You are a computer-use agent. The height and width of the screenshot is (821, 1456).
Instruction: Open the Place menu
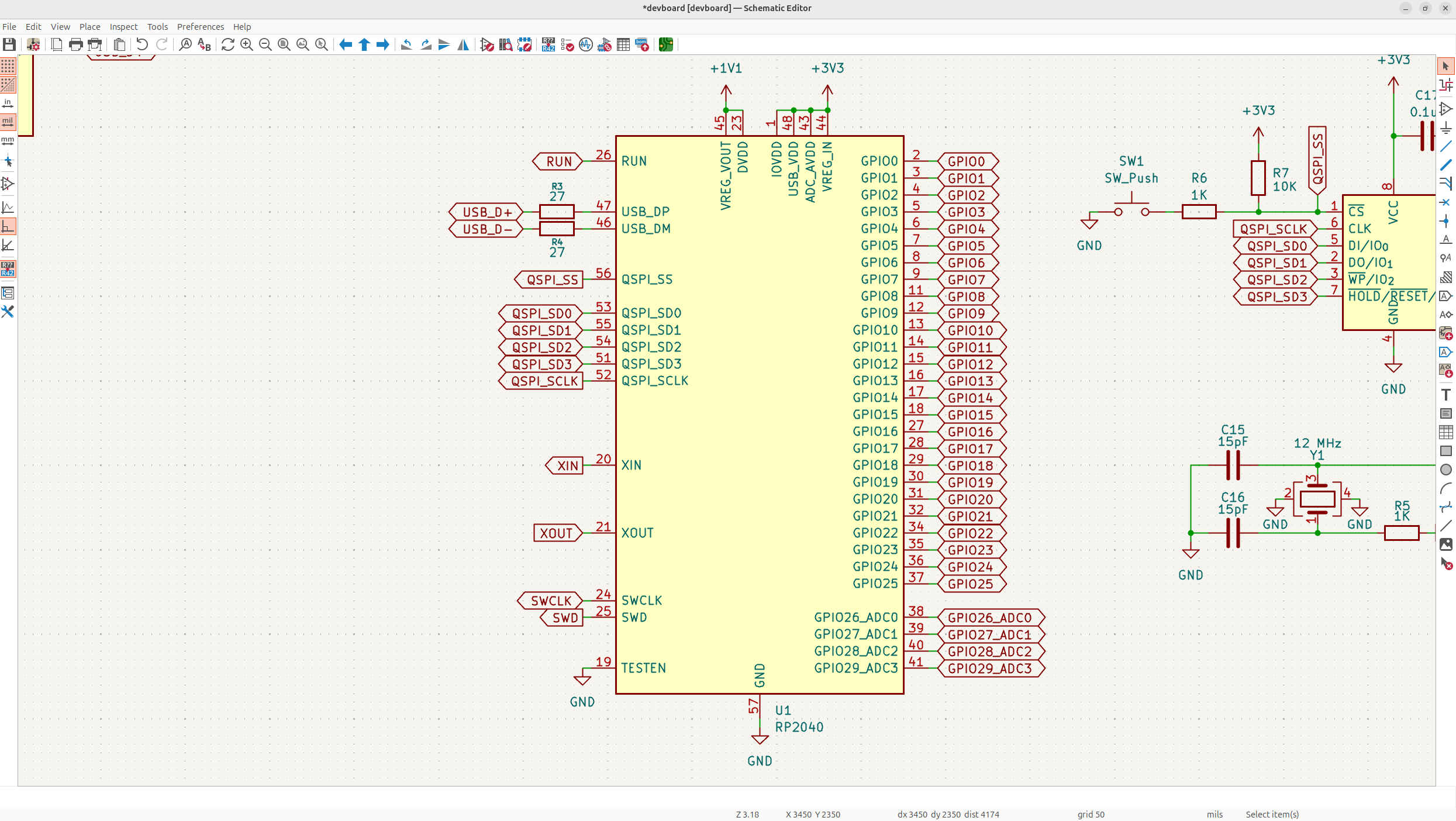(89, 27)
